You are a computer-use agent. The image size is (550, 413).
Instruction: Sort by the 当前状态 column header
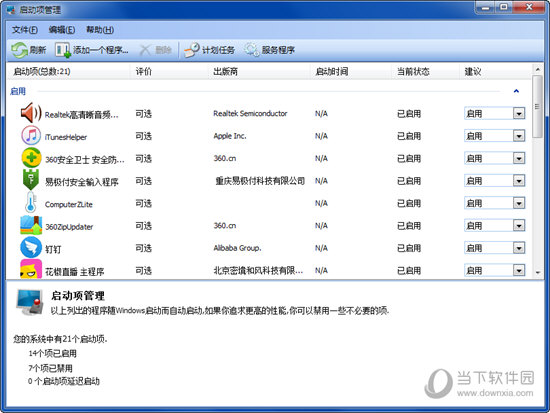(x=425, y=72)
